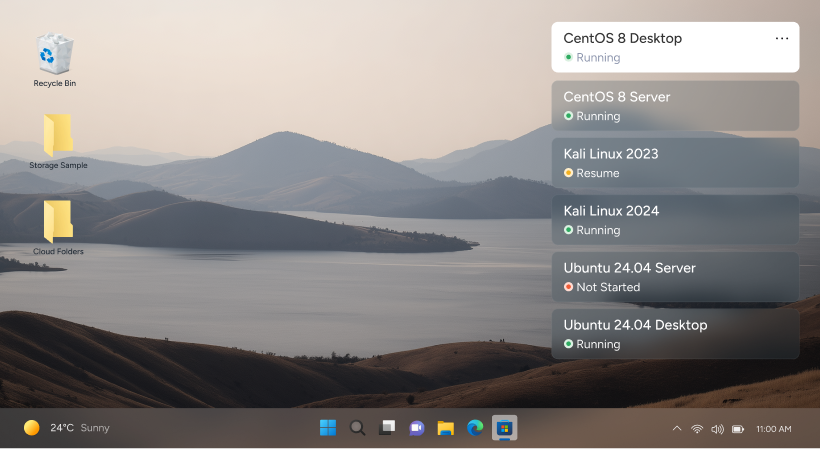Open the CentOS 8 Desktop options menu
This screenshot has width=820, height=449.
pyautogui.click(x=782, y=39)
